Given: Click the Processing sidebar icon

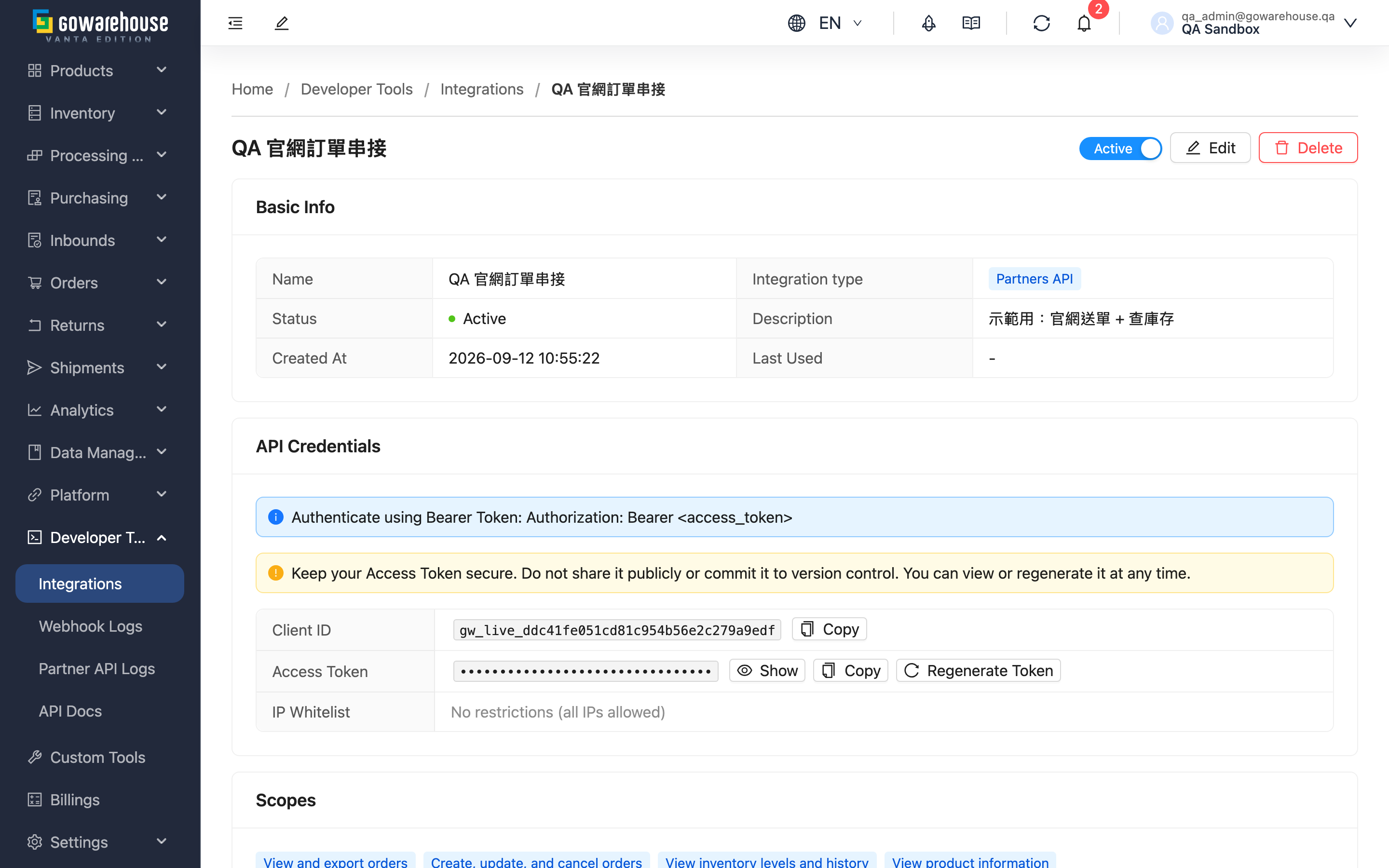Looking at the screenshot, I should (x=34, y=155).
